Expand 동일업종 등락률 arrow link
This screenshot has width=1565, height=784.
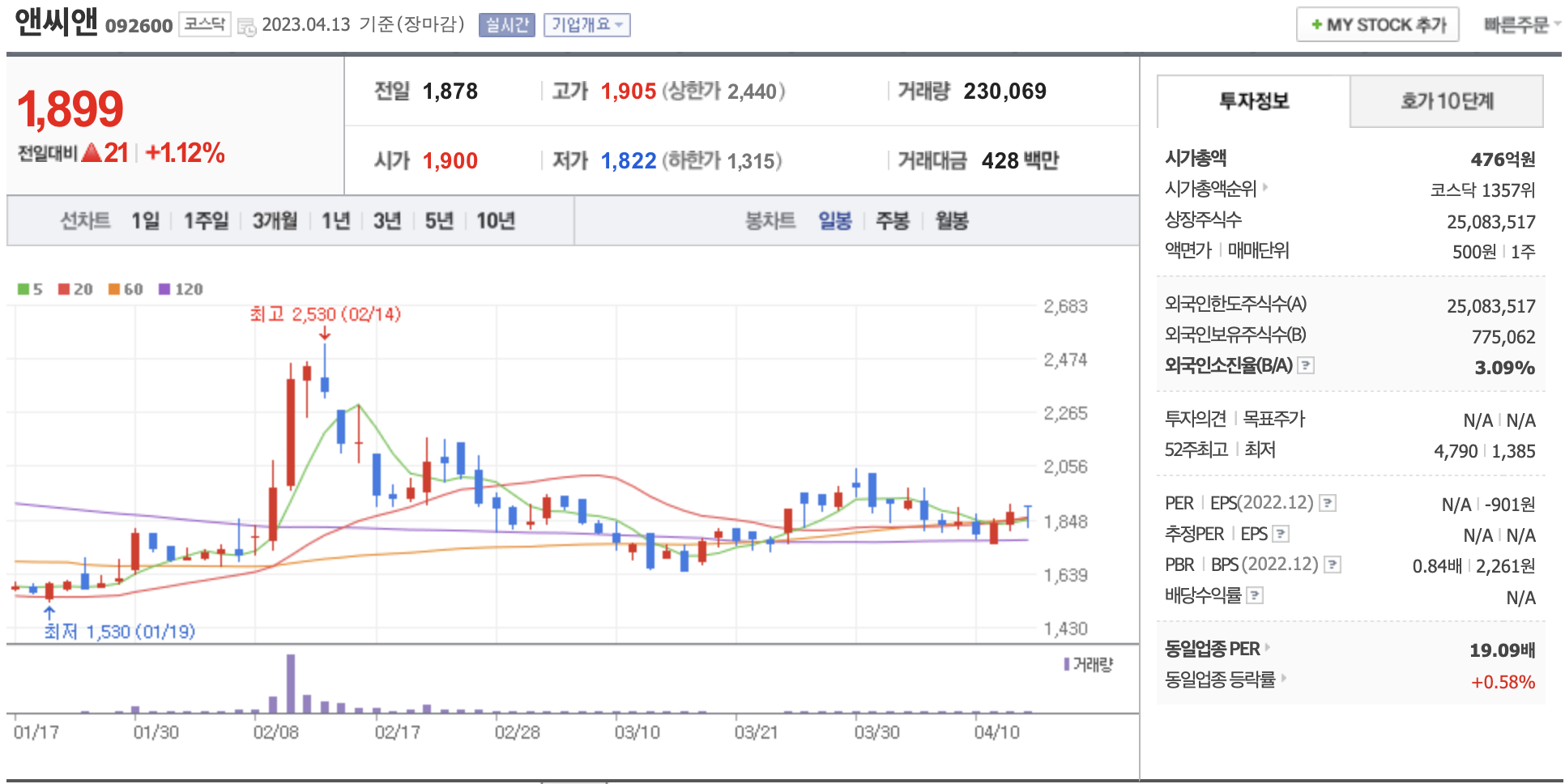pyautogui.click(x=1284, y=679)
